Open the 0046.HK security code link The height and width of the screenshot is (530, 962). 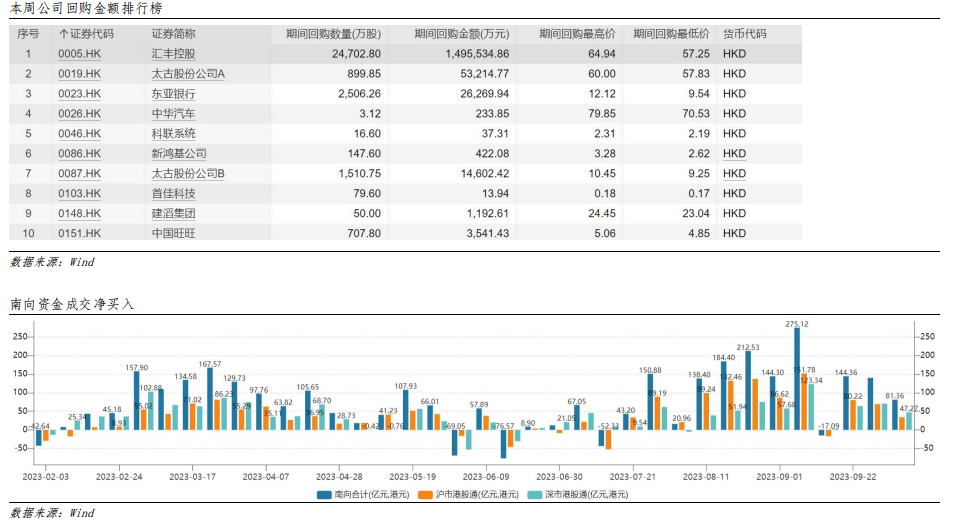click(79, 134)
